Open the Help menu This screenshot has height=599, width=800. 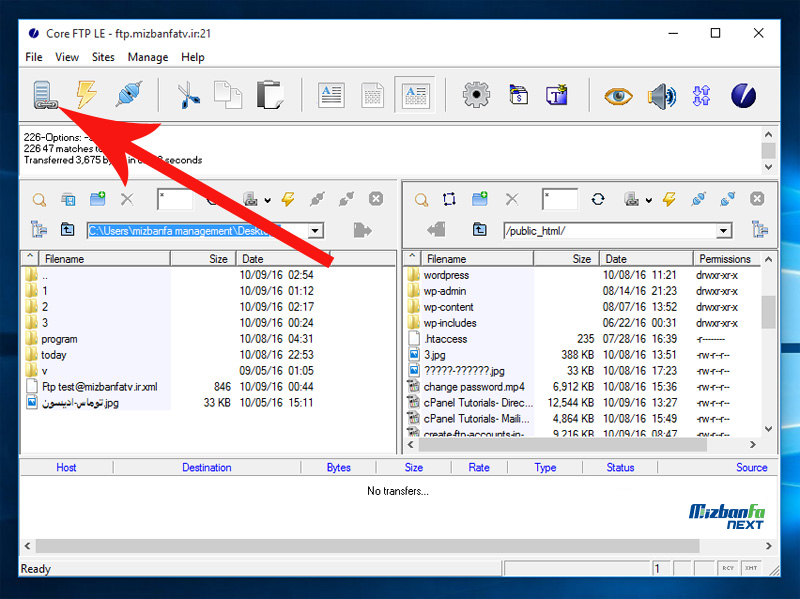[x=193, y=57]
